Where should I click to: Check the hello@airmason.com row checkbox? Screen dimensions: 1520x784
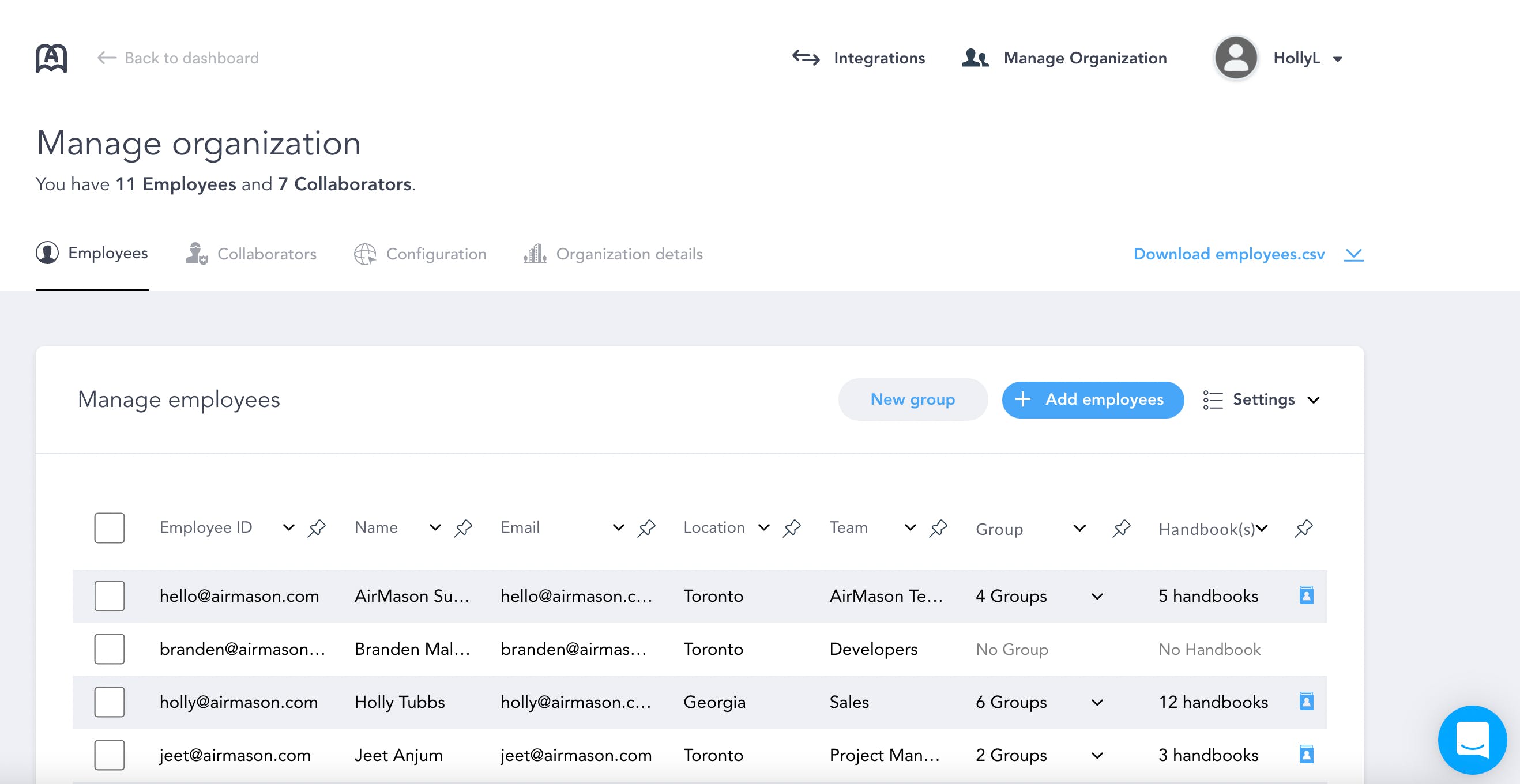coord(109,596)
